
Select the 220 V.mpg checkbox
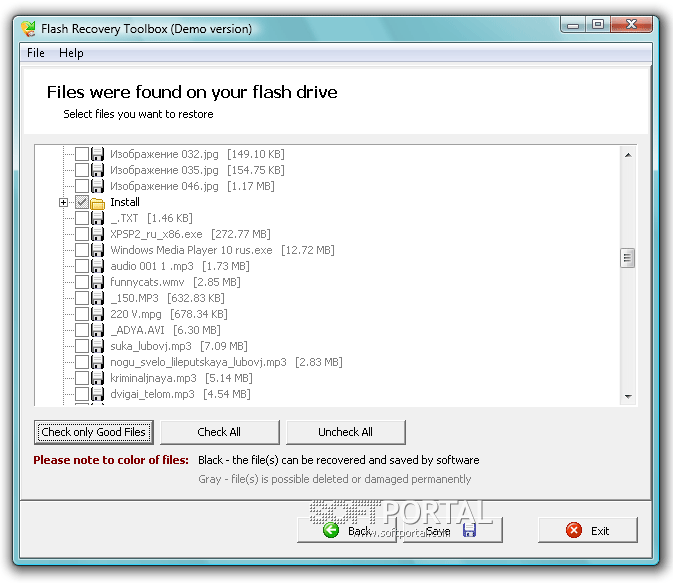pos(82,314)
